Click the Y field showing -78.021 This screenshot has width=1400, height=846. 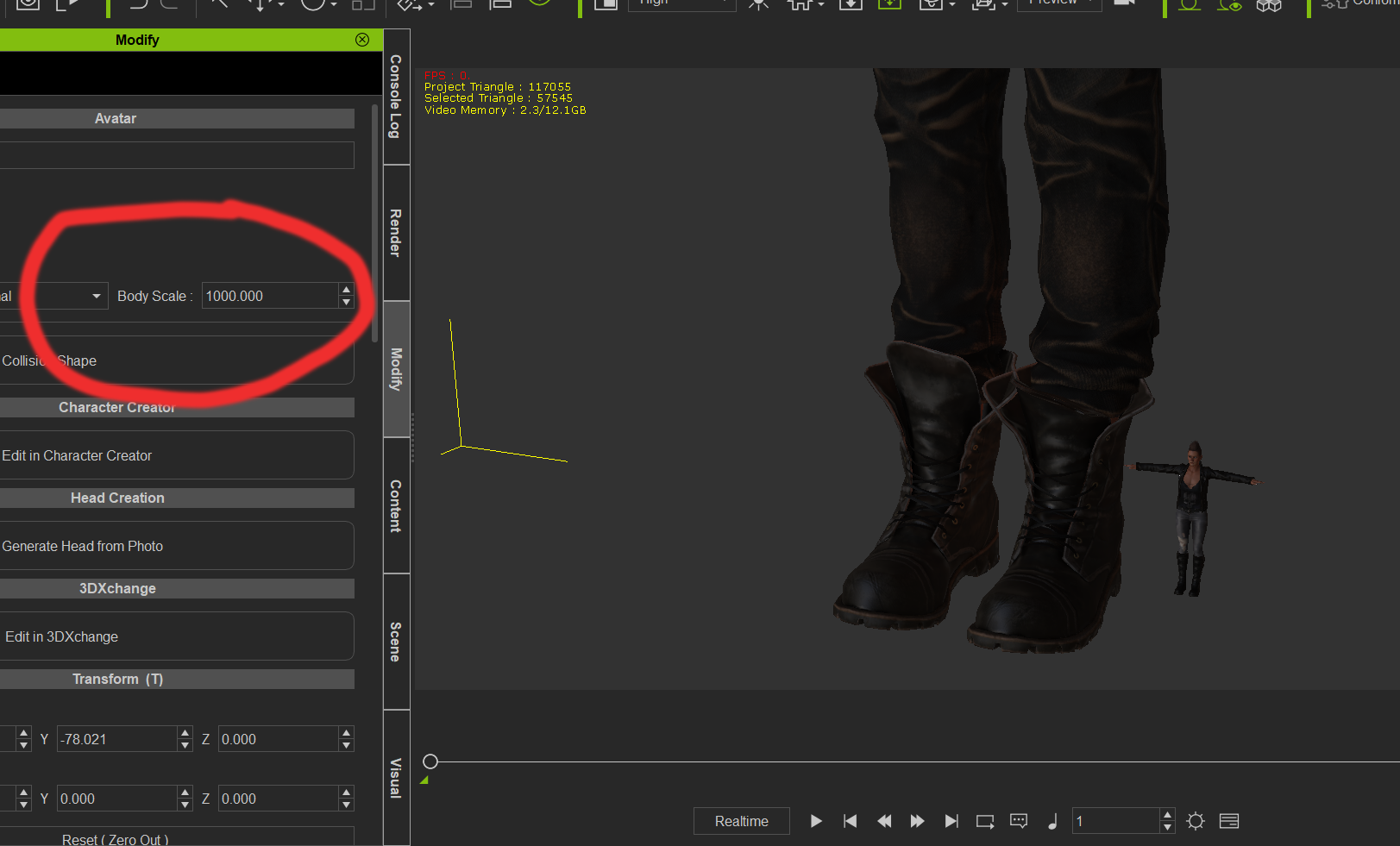[116, 739]
